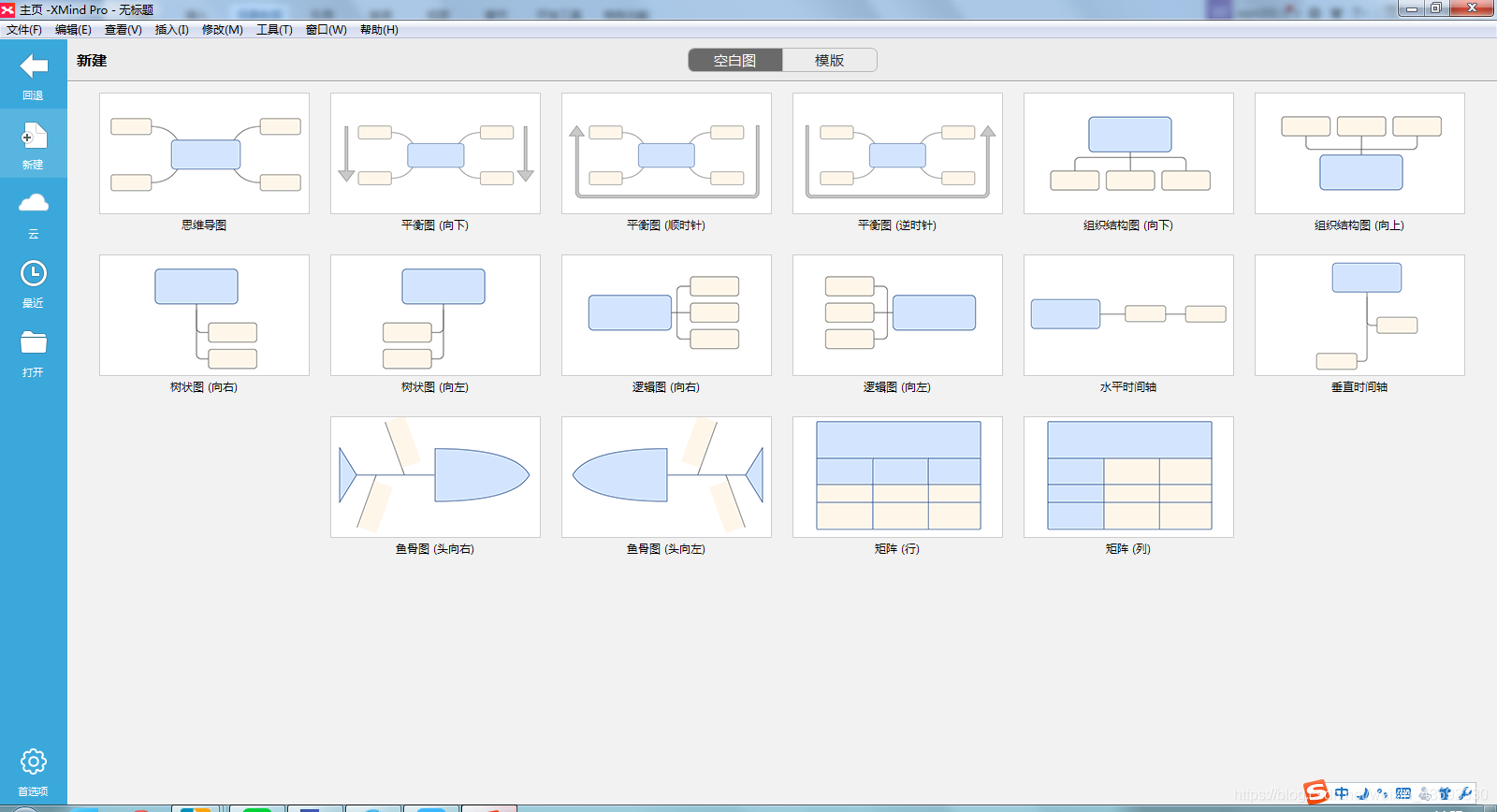The height and width of the screenshot is (812, 1497).
Task: Choose the 组织结构图 (向上) template
Action: (1359, 153)
